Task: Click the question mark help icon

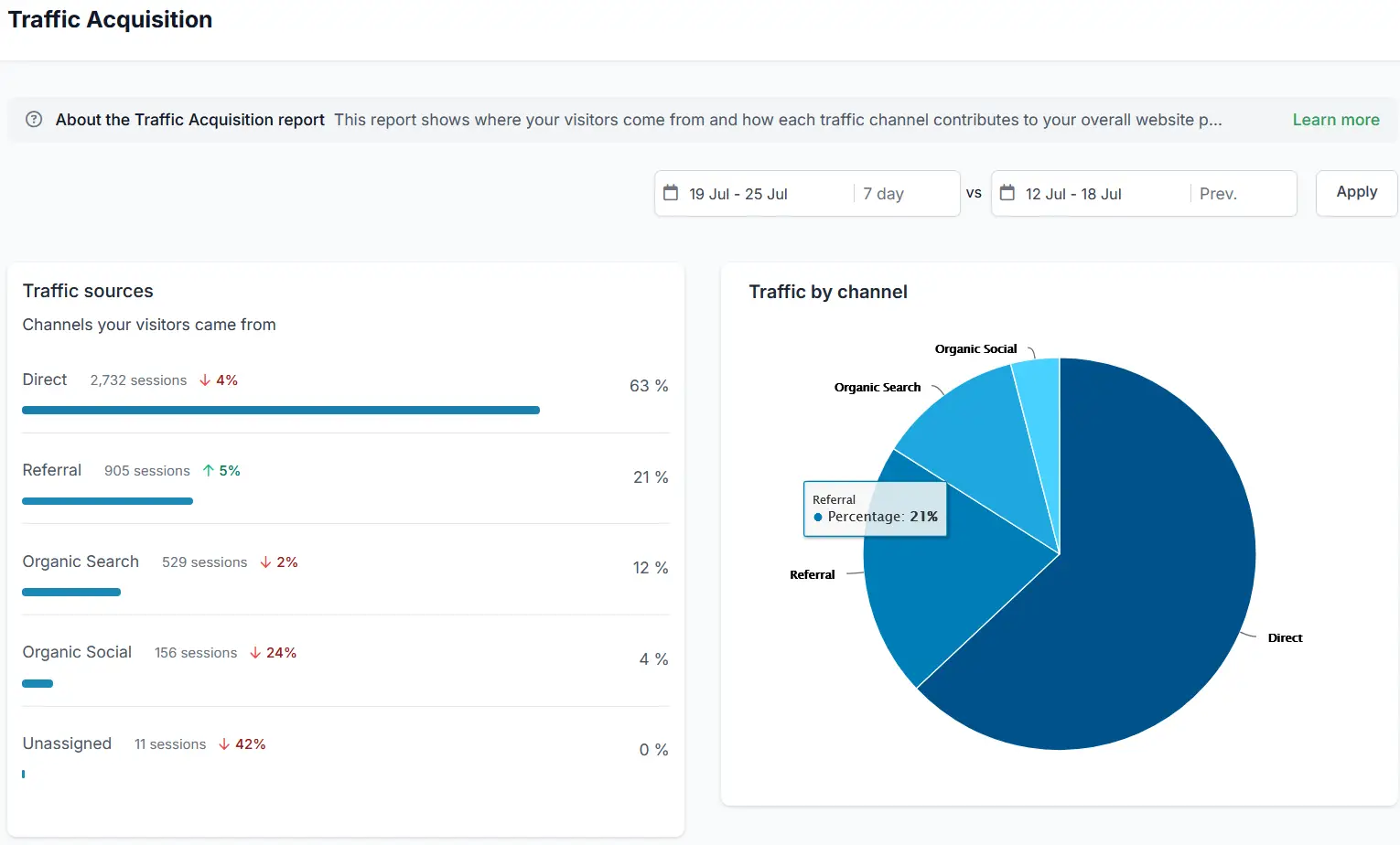Action: [34, 120]
